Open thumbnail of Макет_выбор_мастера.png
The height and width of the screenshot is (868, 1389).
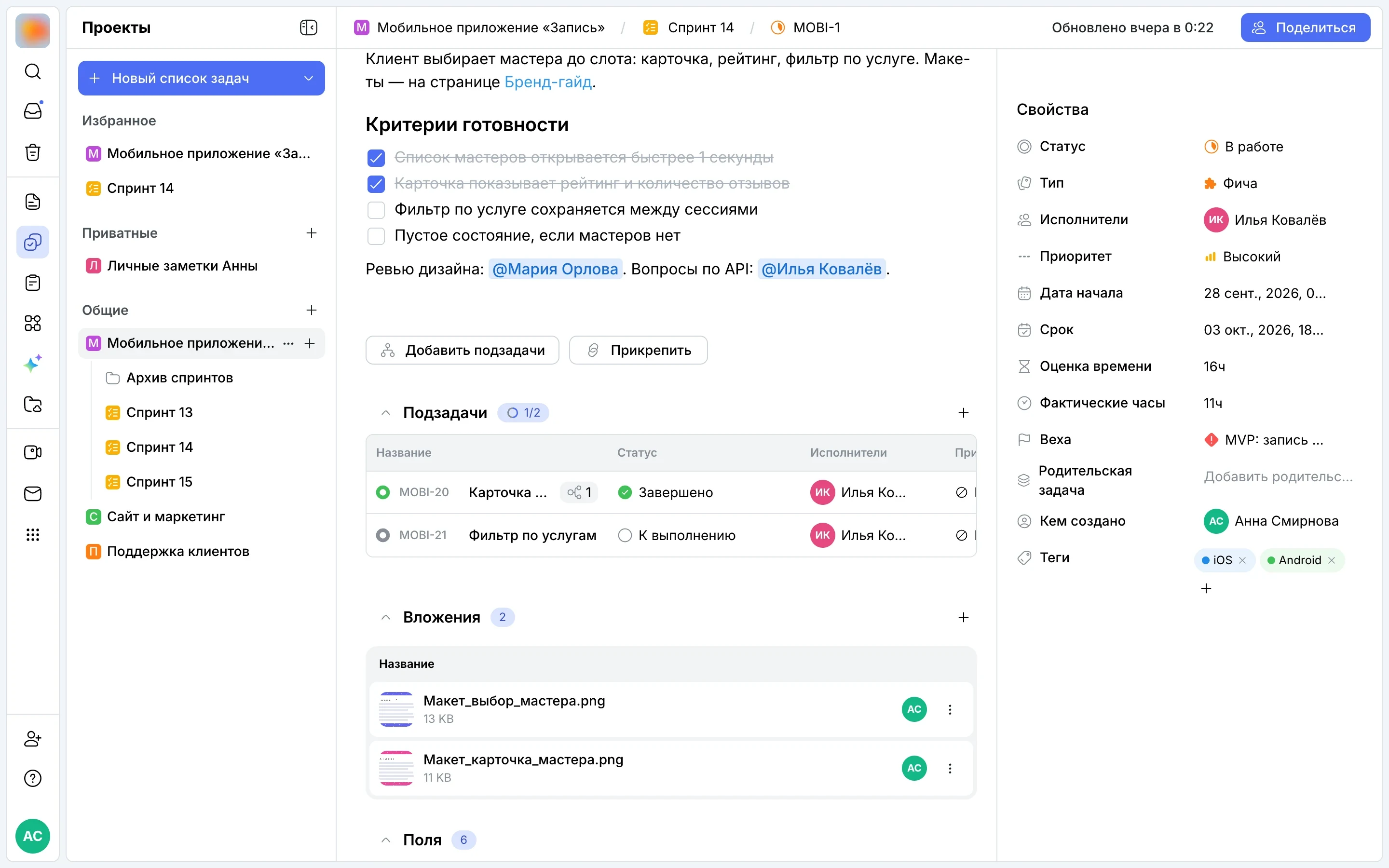coord(396,709)
